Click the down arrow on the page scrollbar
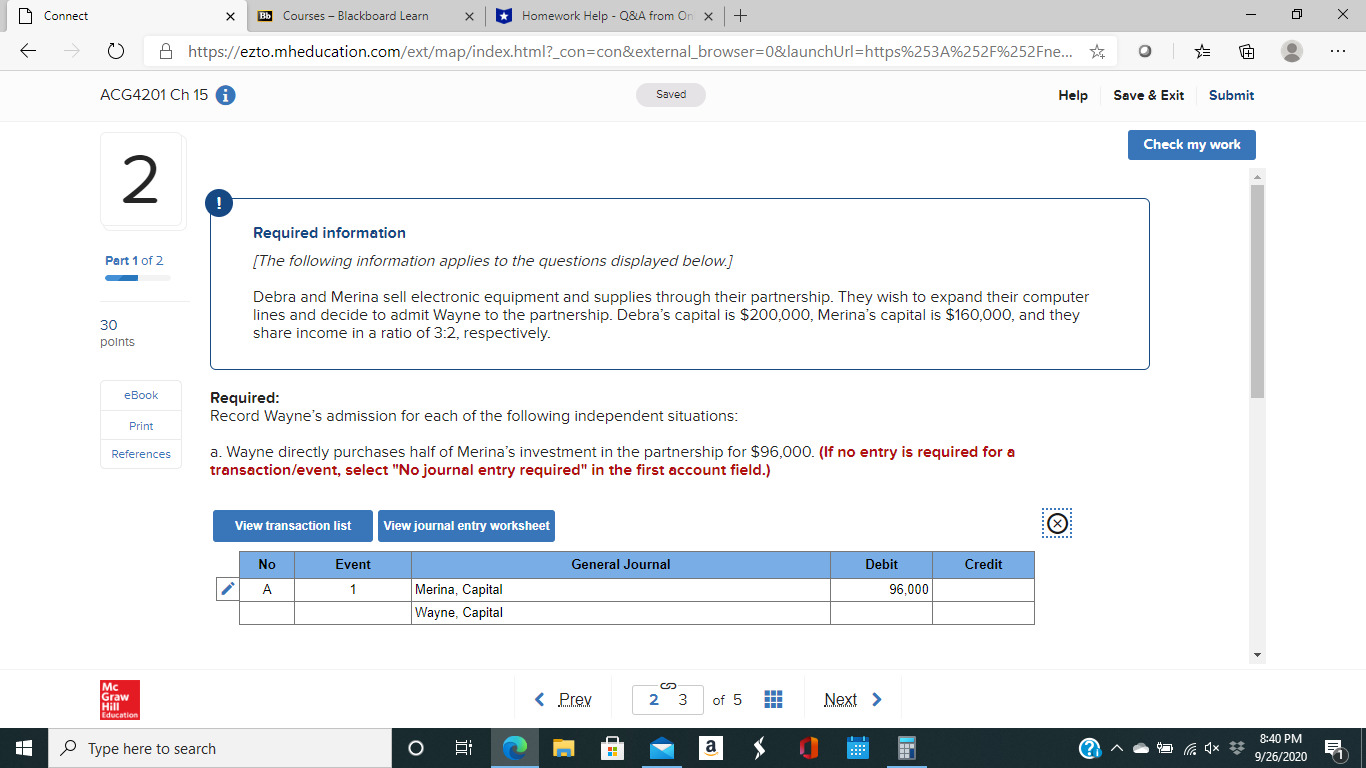Image resolution: width=1366 pixels, height=768 pixels. (x=1257, y=655)
